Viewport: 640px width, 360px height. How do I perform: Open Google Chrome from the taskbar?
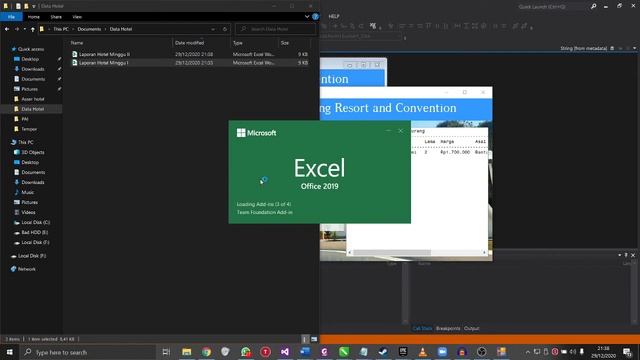pyautogui.click(x=206, y=352)
